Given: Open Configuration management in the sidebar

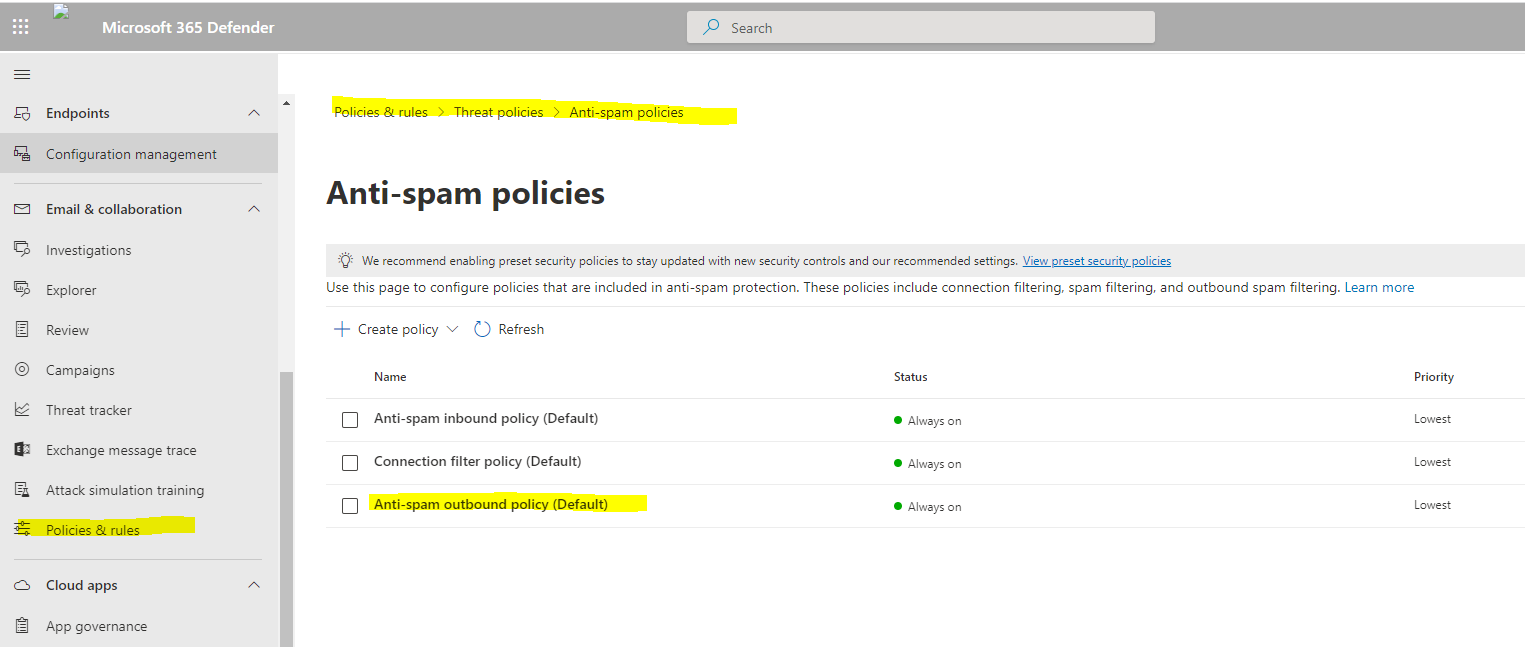Looking at the screenshot, I should click(x=139, y=154).
